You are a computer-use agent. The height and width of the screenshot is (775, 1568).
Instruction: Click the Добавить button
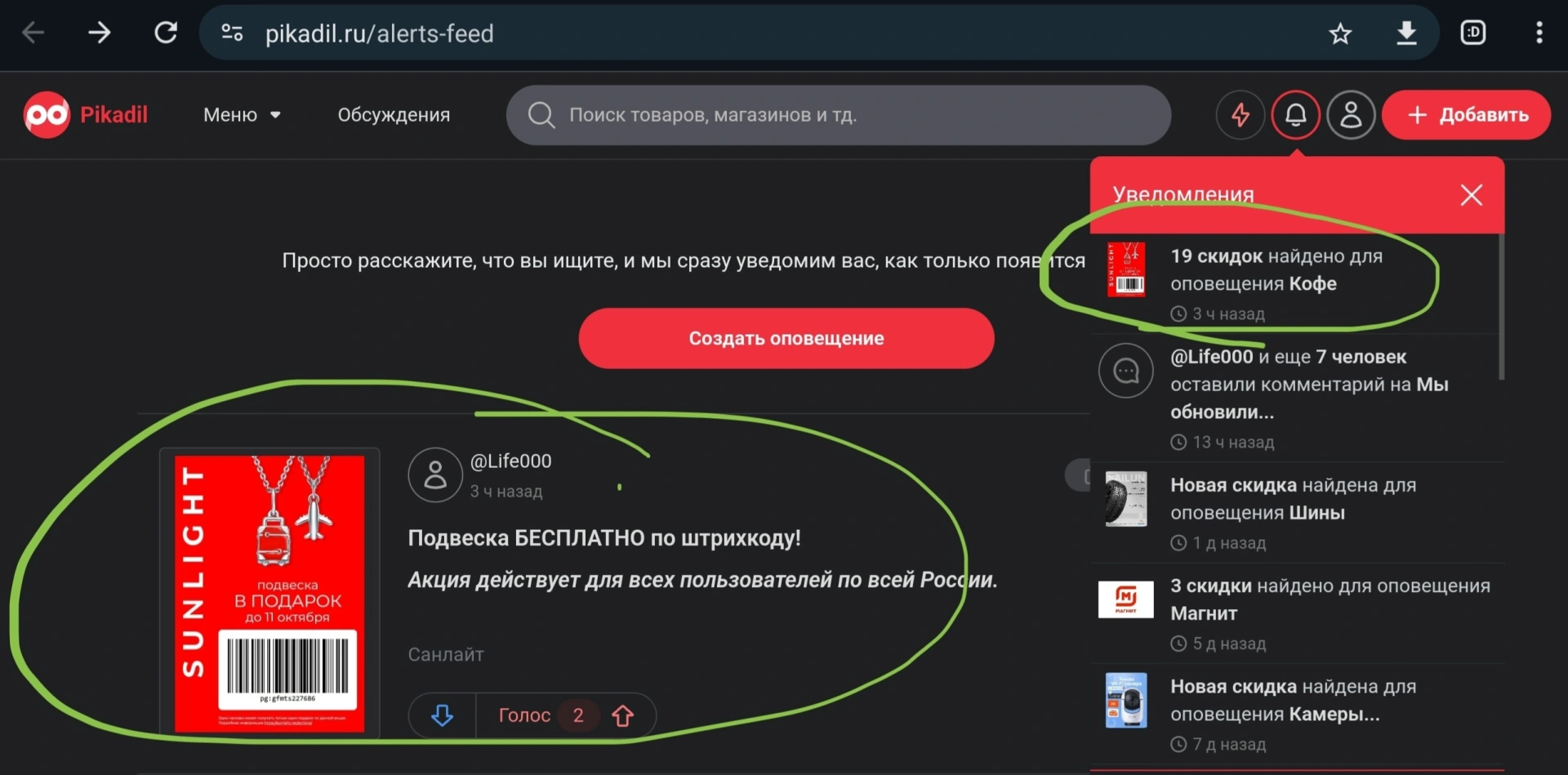1466,115
